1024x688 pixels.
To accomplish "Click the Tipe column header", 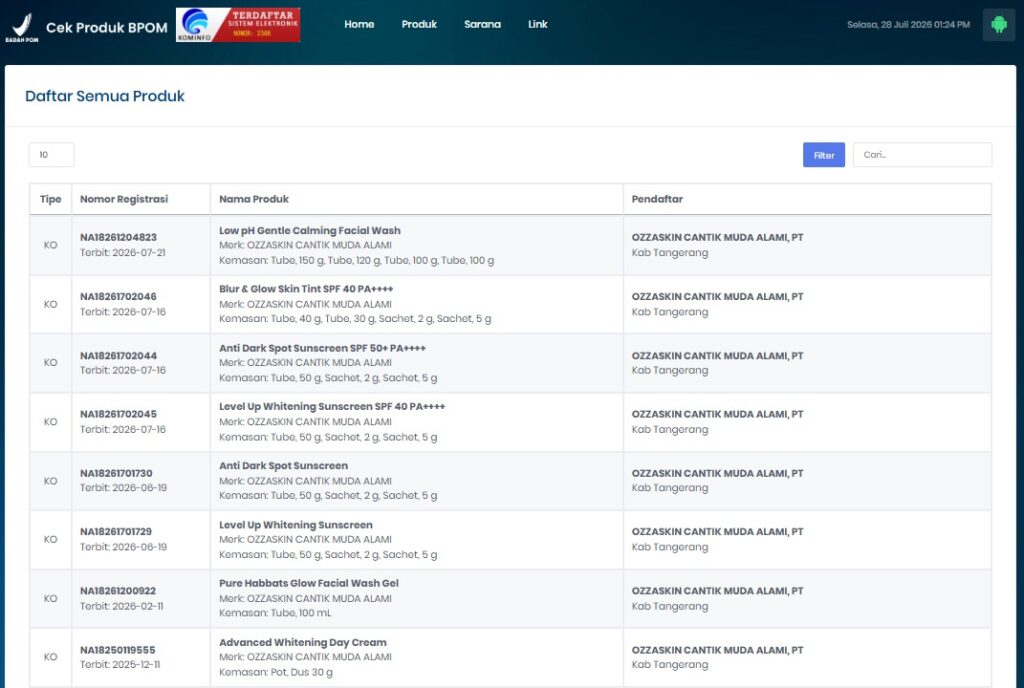I will click(50, 199).
